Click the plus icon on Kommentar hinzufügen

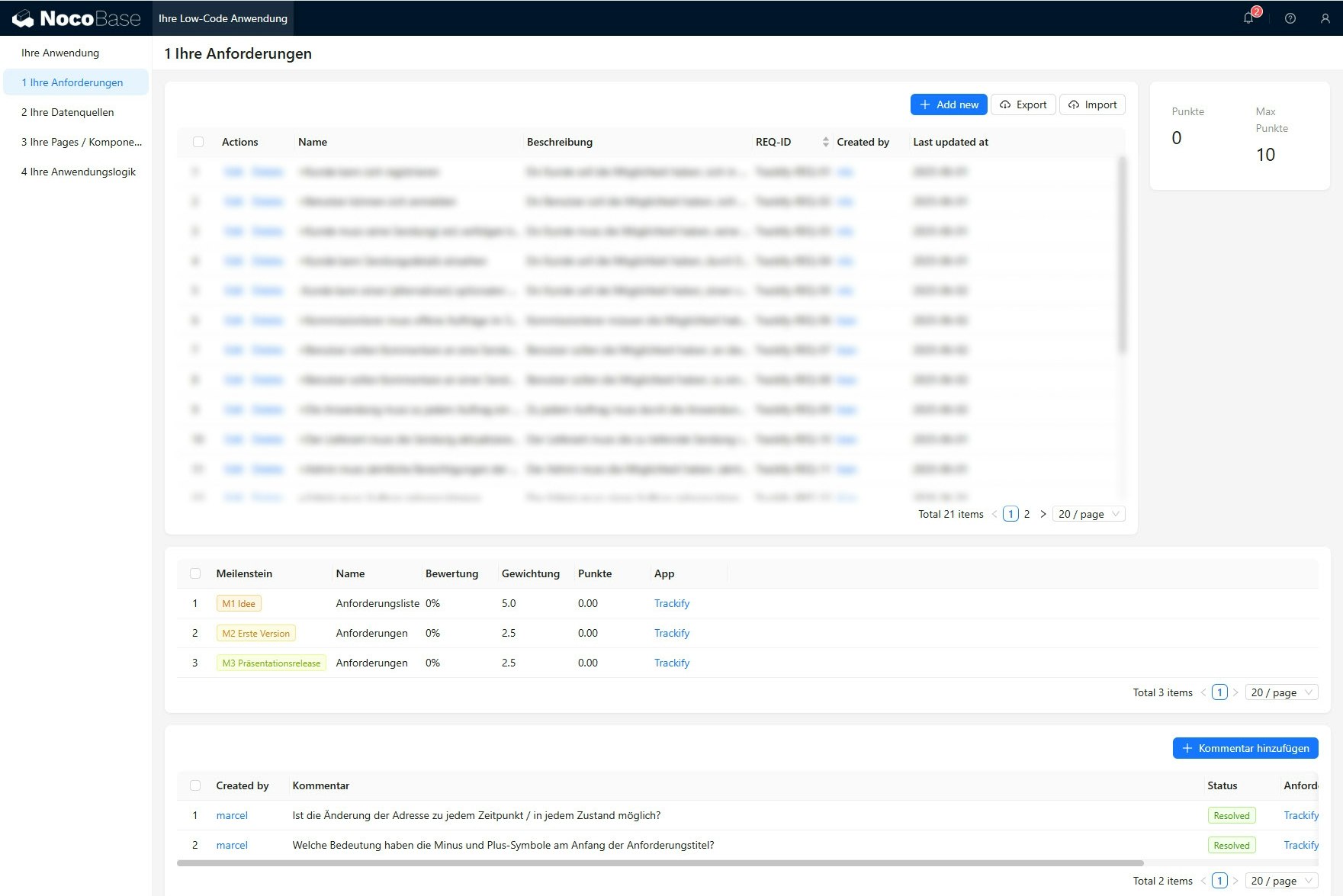1187,748
